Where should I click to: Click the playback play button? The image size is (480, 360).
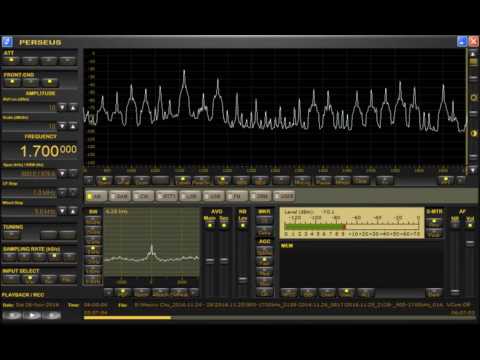(32, 315)
